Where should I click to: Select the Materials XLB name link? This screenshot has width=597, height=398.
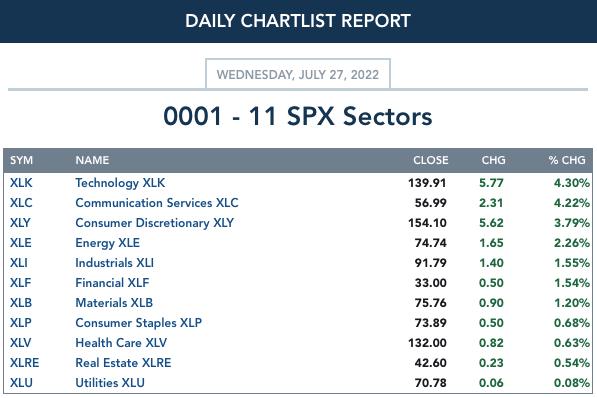pyautogui.click(x=114, y=303)
